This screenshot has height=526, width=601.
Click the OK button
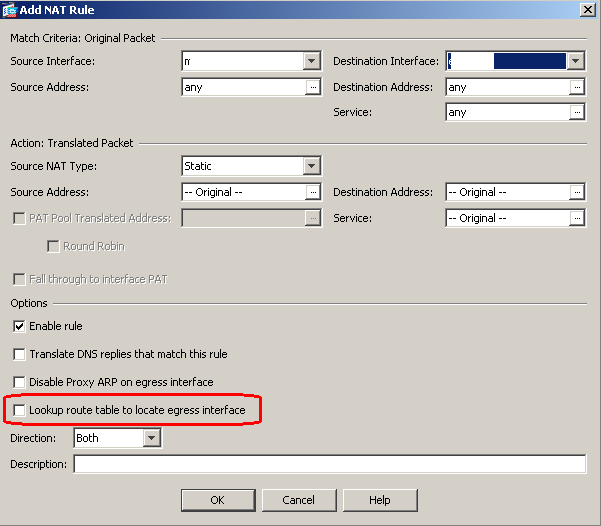click(217, 500)
